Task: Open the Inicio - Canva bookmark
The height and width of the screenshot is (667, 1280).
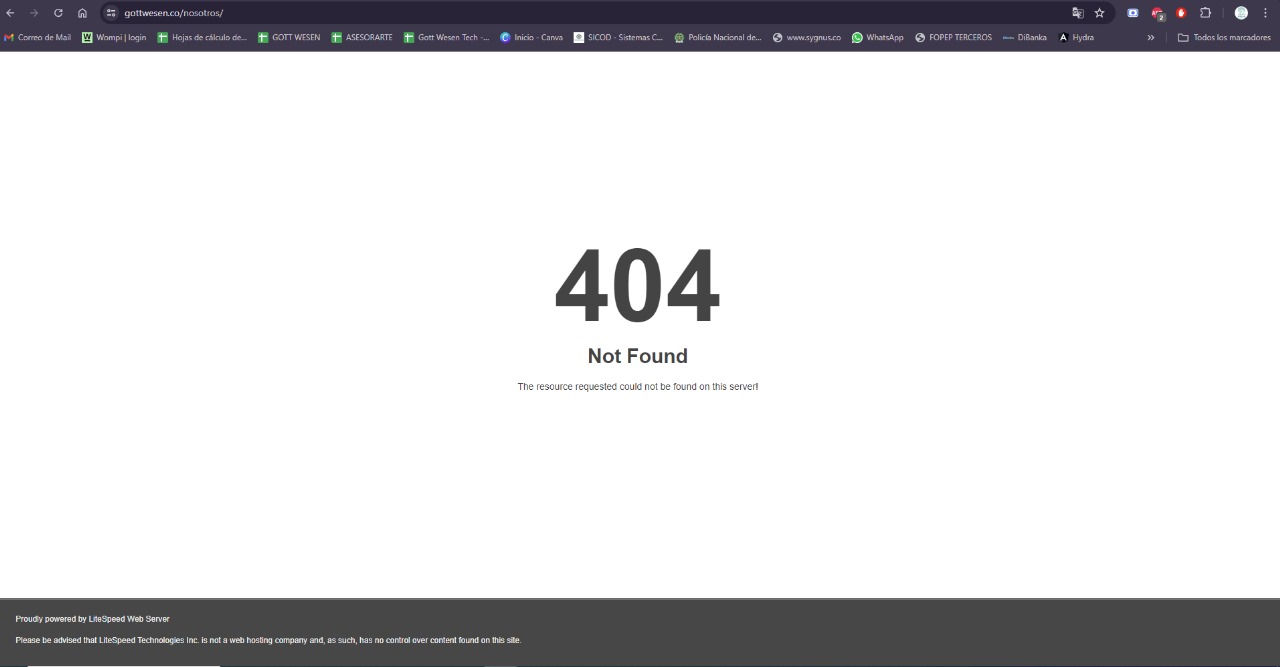Action: pos(531,37)
